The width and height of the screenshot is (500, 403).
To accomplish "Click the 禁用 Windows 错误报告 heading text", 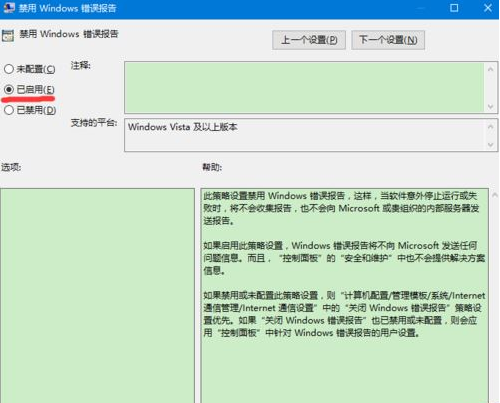I will tap(69, 34).
